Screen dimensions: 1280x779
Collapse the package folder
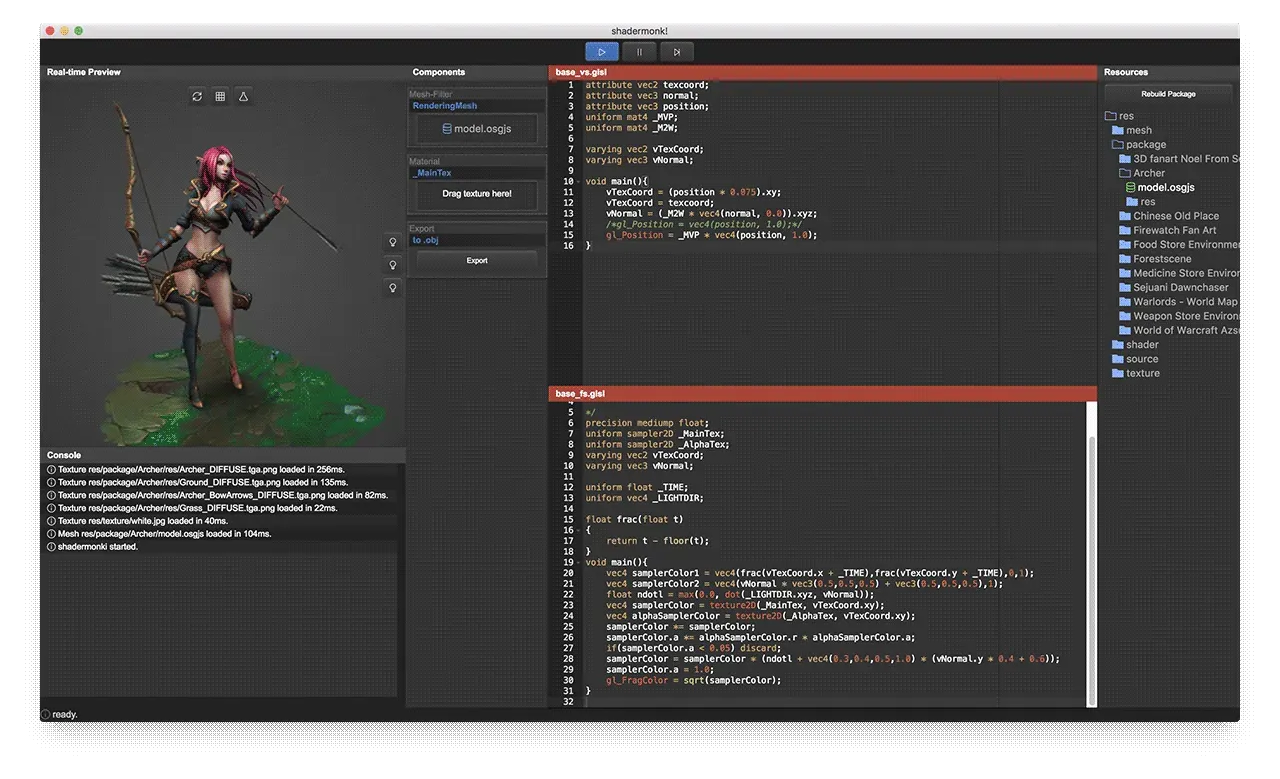1118,144
